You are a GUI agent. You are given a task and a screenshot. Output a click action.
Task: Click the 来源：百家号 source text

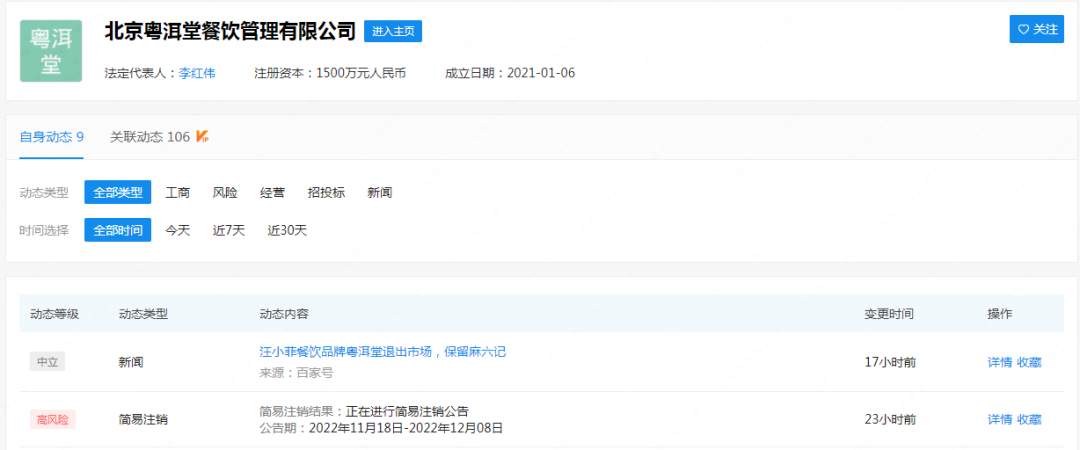pos(296,373)
